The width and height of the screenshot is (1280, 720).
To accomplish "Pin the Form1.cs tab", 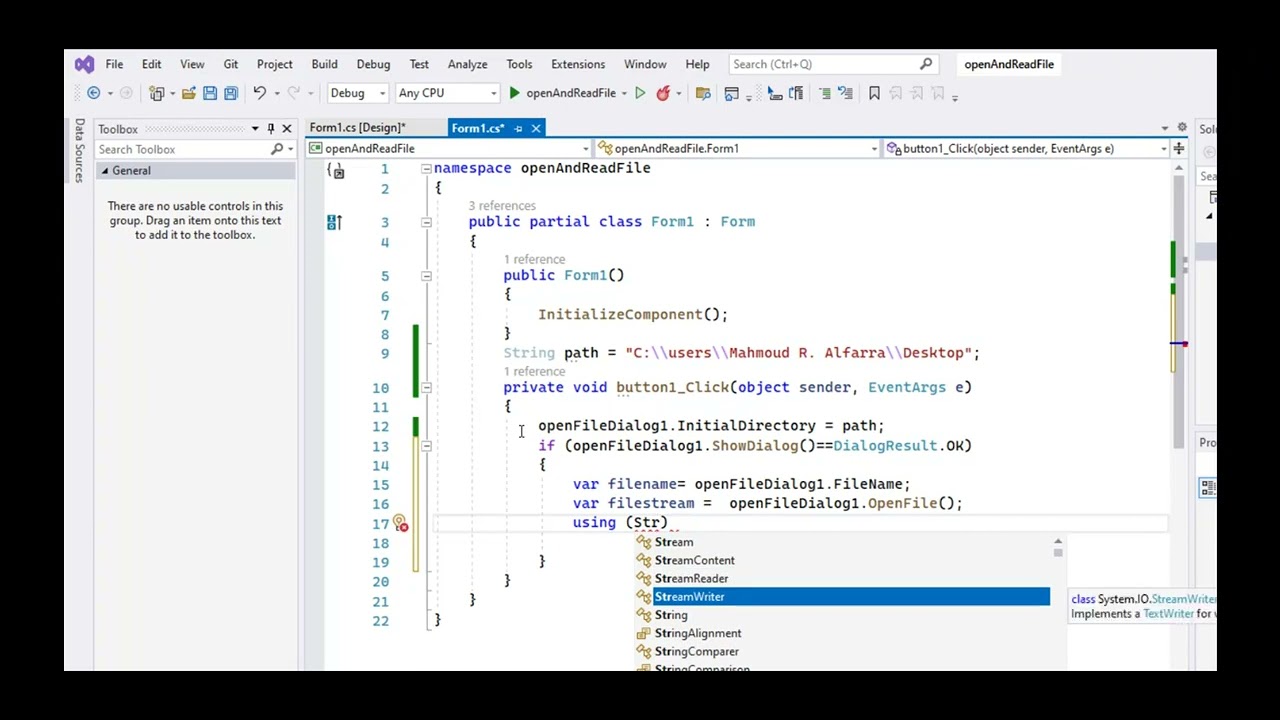I will 518,128.
